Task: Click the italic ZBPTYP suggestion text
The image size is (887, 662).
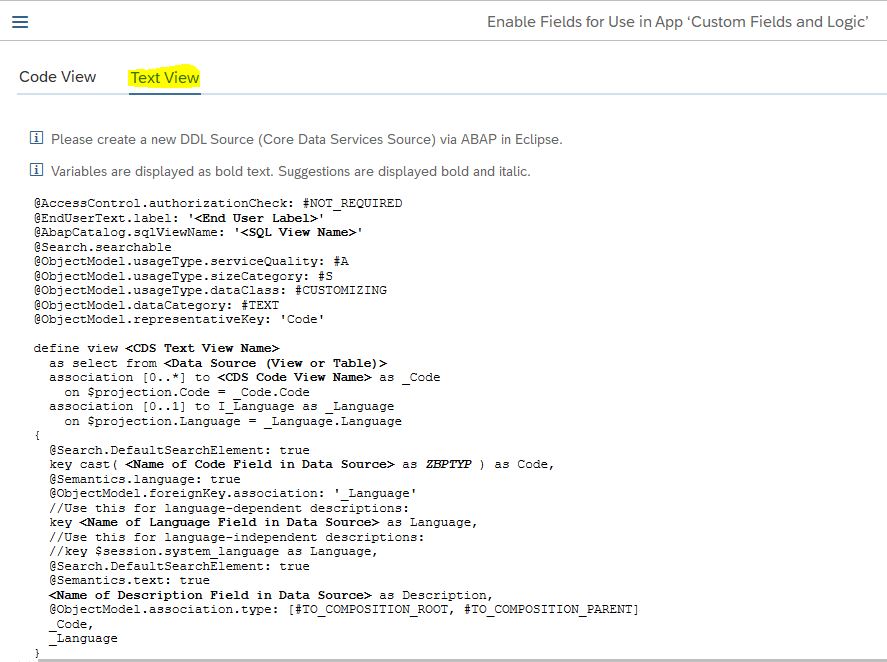Action: [449, 465]
